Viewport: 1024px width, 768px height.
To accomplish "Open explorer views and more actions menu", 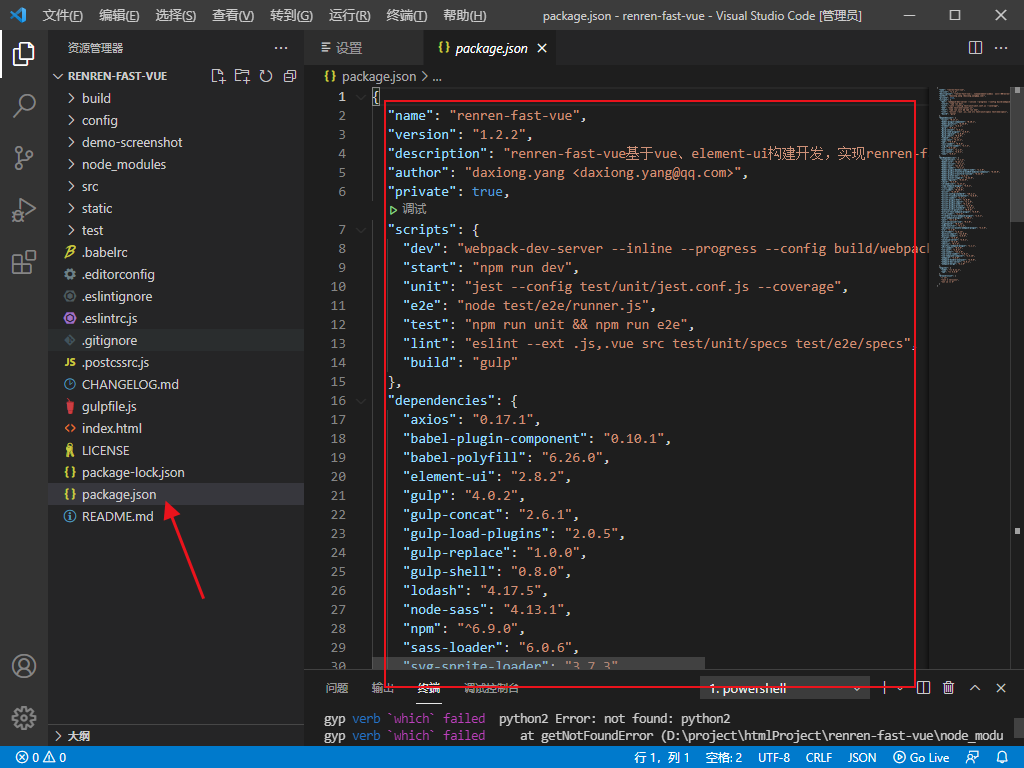I will click(281, 48).
